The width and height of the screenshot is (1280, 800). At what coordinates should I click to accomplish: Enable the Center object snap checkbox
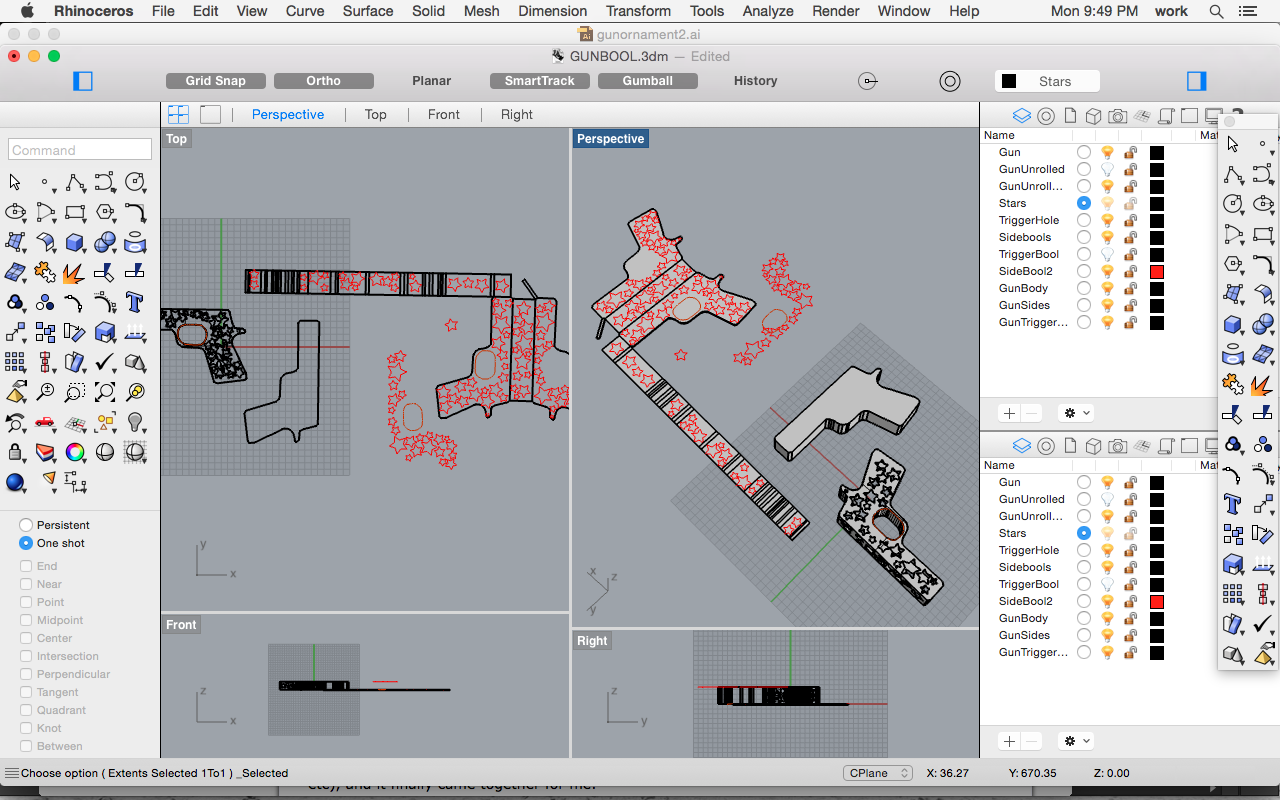pos(26,638)
